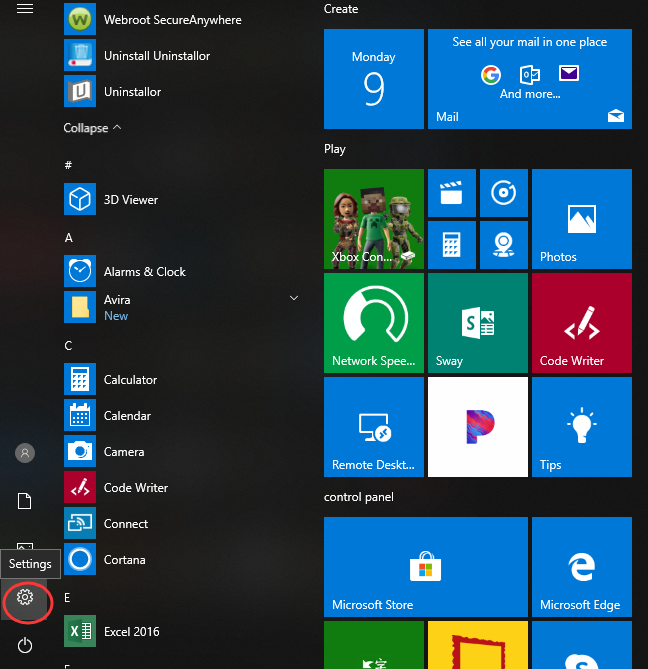The image size is (648, 669).
Task: Open the Photos tile
Action: pyautogui.click(x=582, y=219)
